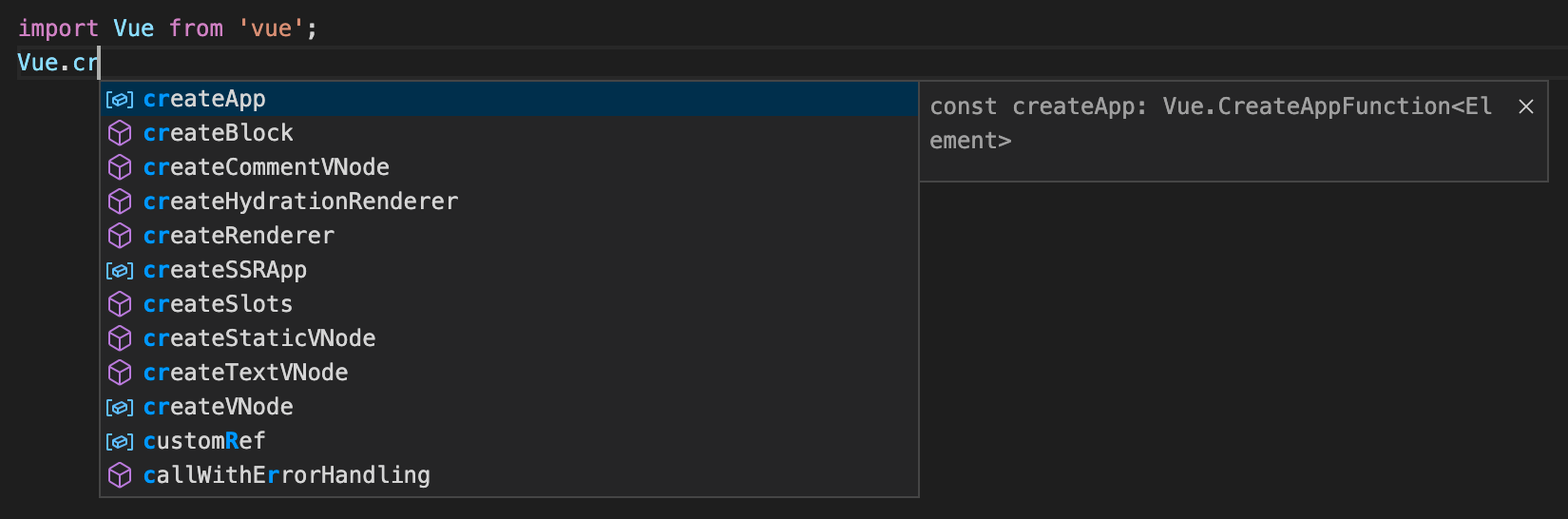The height and width of the screenshot is (519, 1568).
Task: Select createTextVNode in the autocomplete list
Action: (509, 373)
